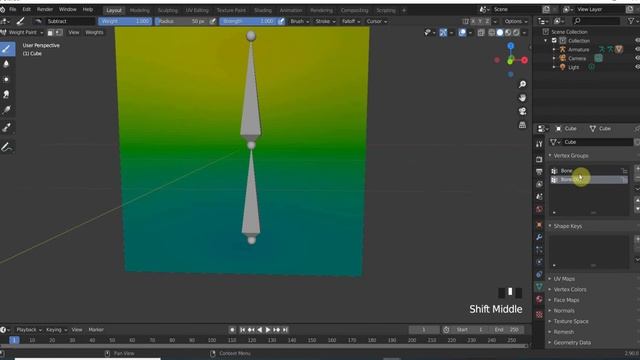The width and height of the screenshot is (640, 360).
Task: Switch to solid viewport shading
Action: coord(500,33)
